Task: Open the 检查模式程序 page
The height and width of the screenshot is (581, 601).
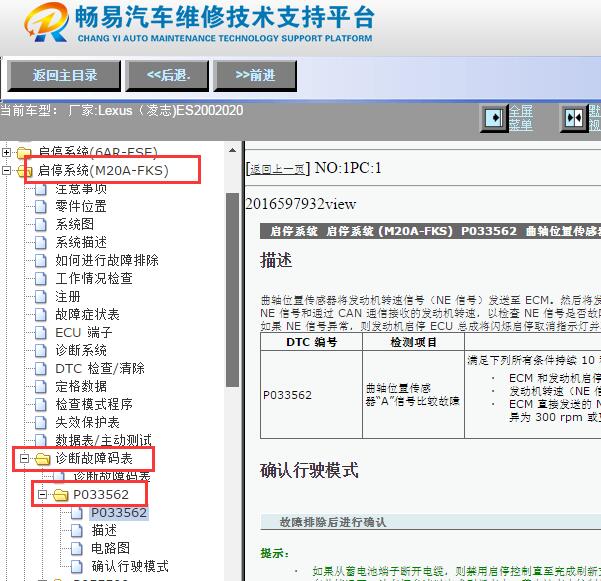Action: (94, 404)
